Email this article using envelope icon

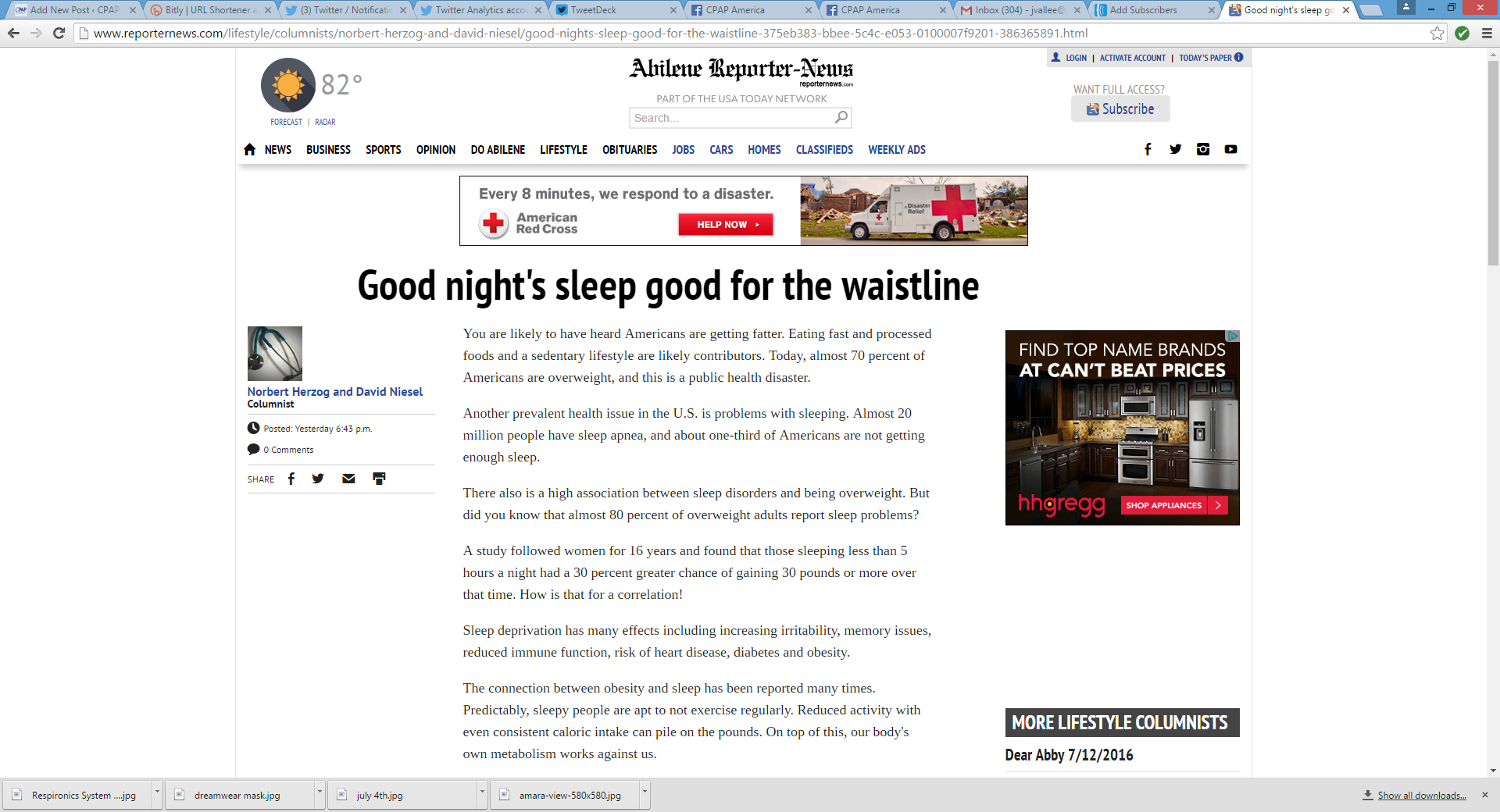[x=348, y=479]
